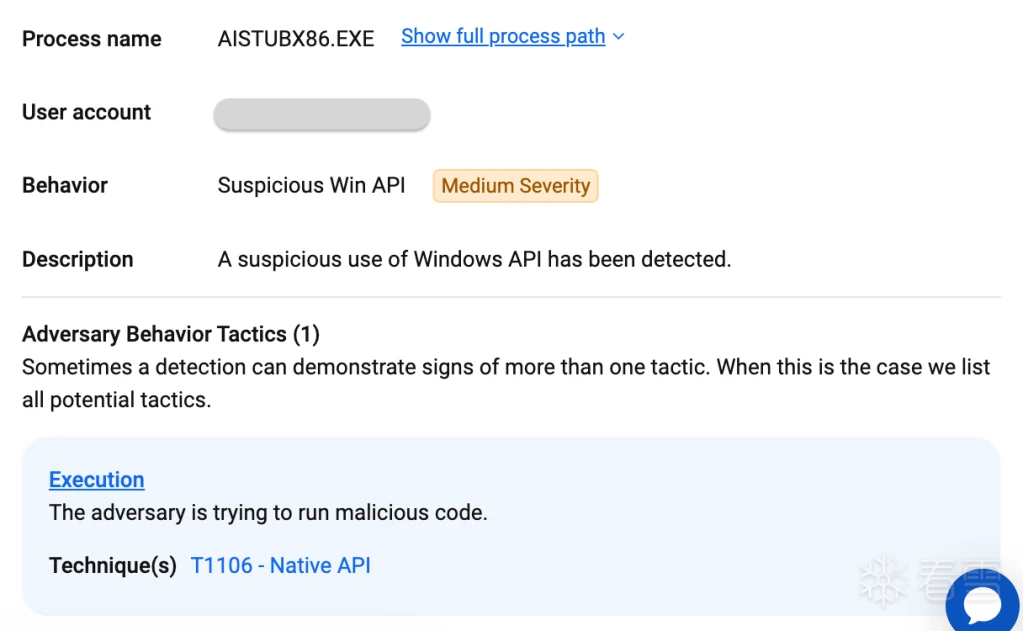Click the User account label
The height and width of the screenshot is (631, 1023).
[86, 113]
